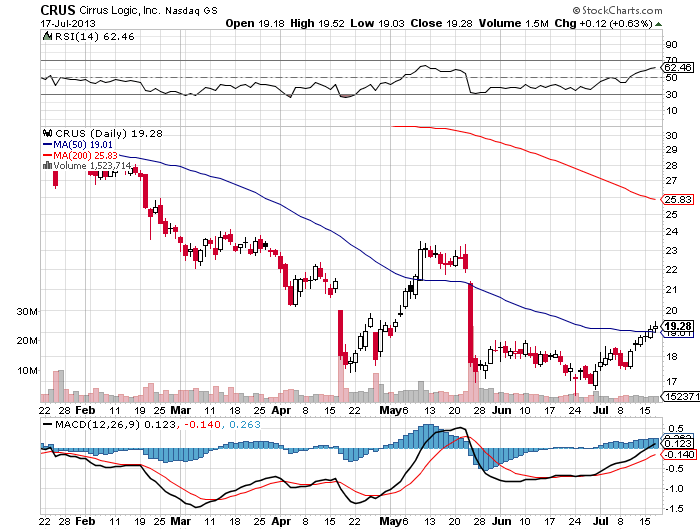The width and height of the screenshot is (700, 530).
Task: Click the MACD(12,26,9) legend label
Action: [x=97, y=424]
